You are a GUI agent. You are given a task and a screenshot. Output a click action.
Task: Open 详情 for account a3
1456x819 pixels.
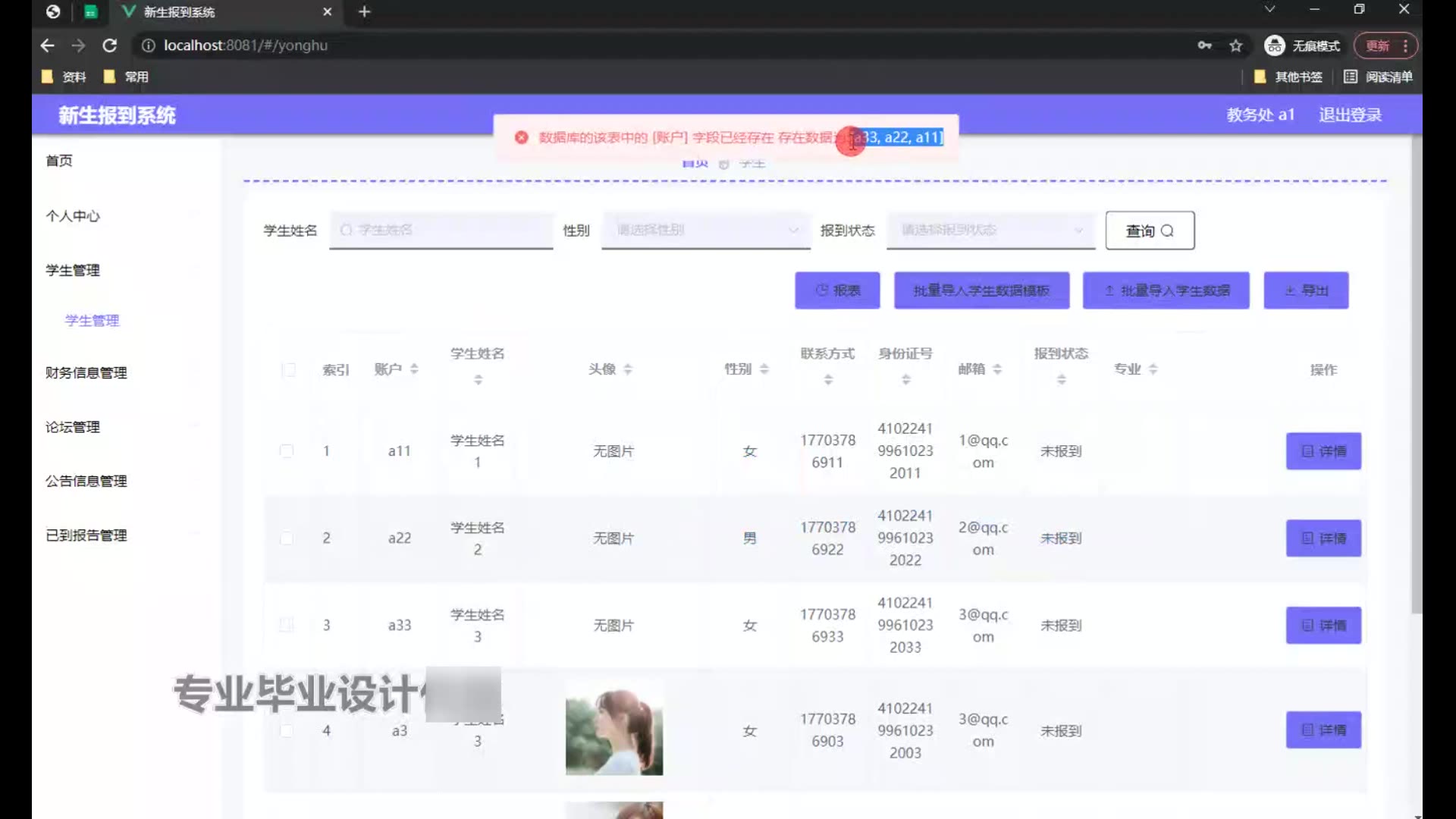(x=1323, y=730)
